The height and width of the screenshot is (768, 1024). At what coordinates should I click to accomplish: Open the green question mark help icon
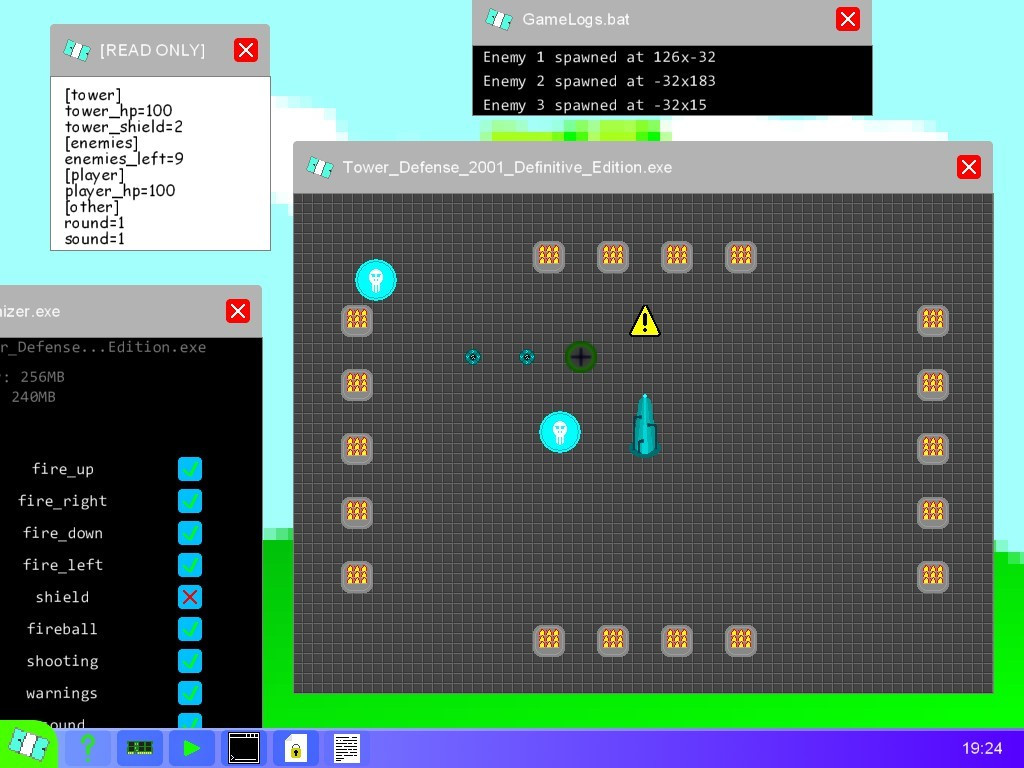pyautogui.click(x=88, y=748)
